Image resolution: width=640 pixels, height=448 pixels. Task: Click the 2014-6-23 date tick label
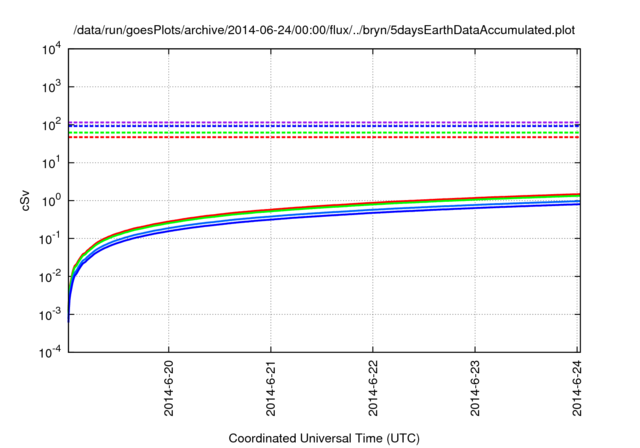pyautogui.click(x=475, y=388)
